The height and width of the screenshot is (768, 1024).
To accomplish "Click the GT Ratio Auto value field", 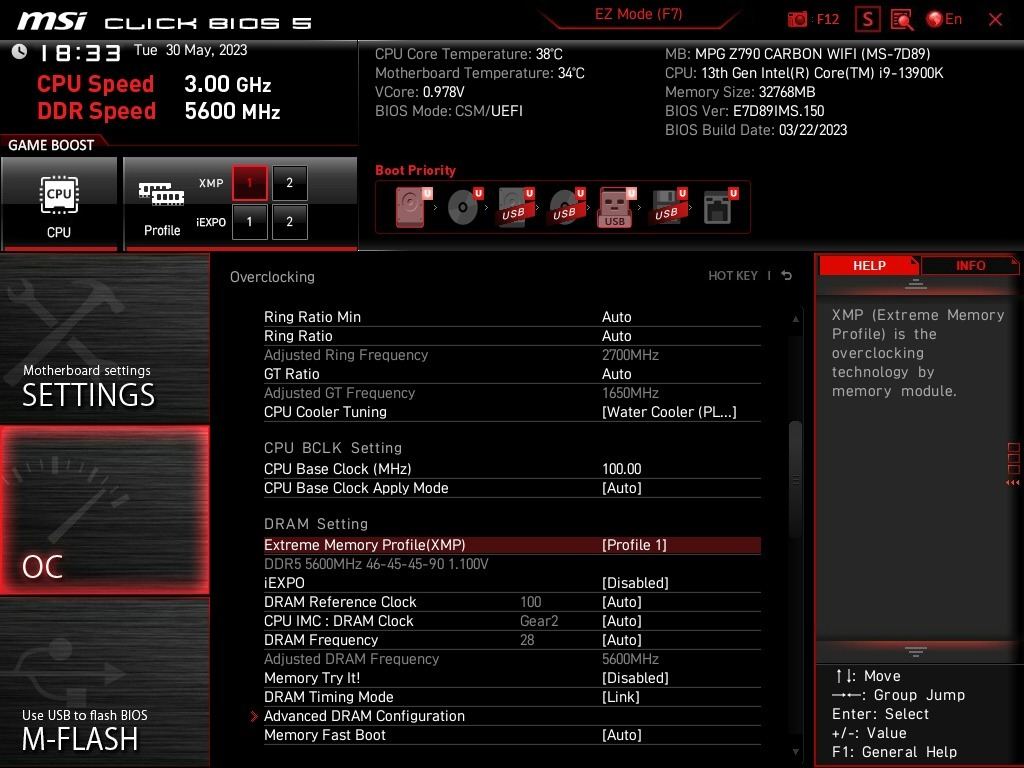I will coord(616,374).
